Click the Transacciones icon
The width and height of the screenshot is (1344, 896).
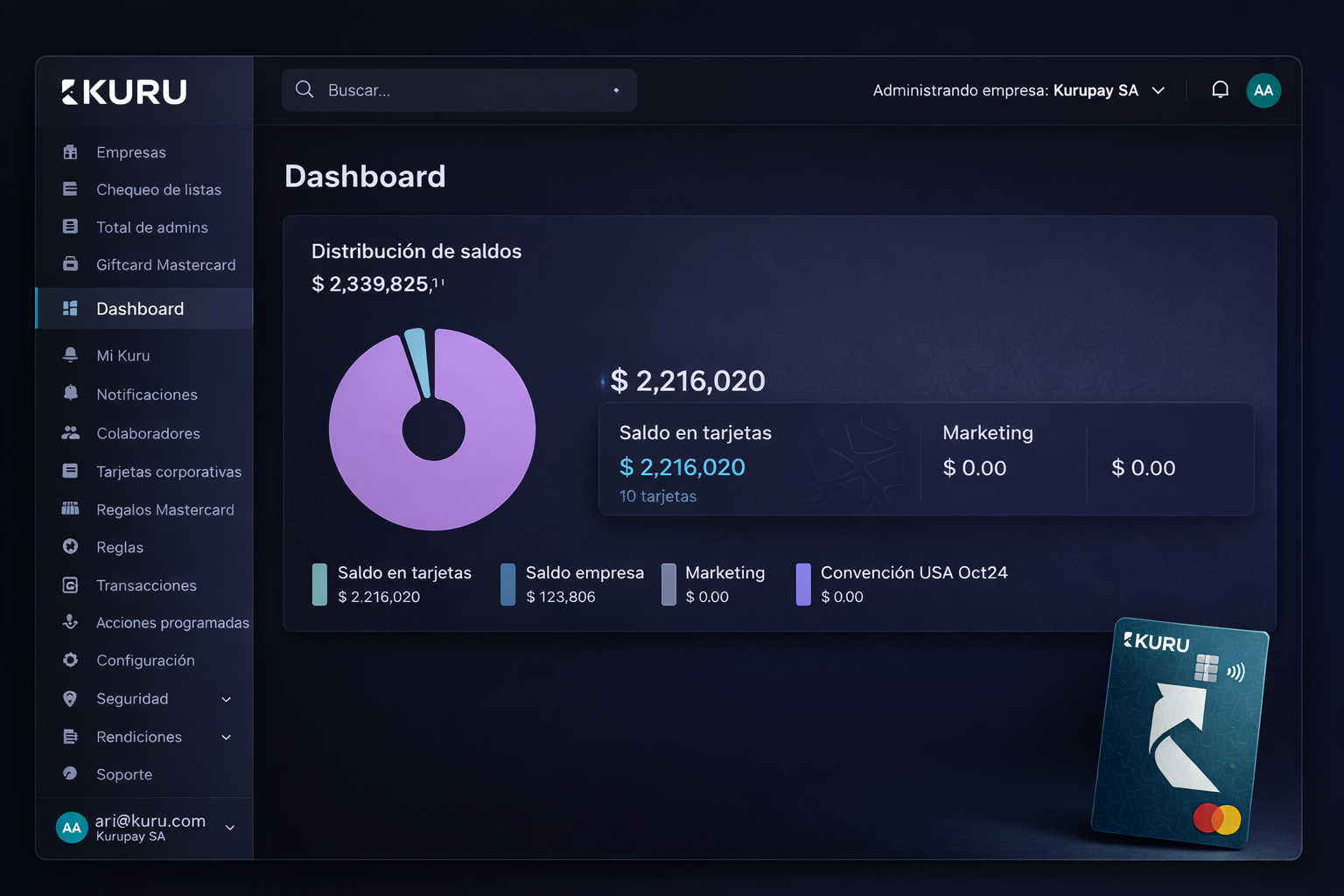pyautogui.click(x=71, y=584)
